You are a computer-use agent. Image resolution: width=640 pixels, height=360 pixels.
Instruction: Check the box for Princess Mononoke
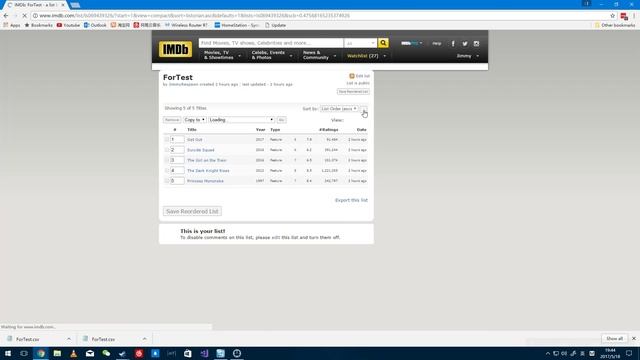tap(167, 180)
